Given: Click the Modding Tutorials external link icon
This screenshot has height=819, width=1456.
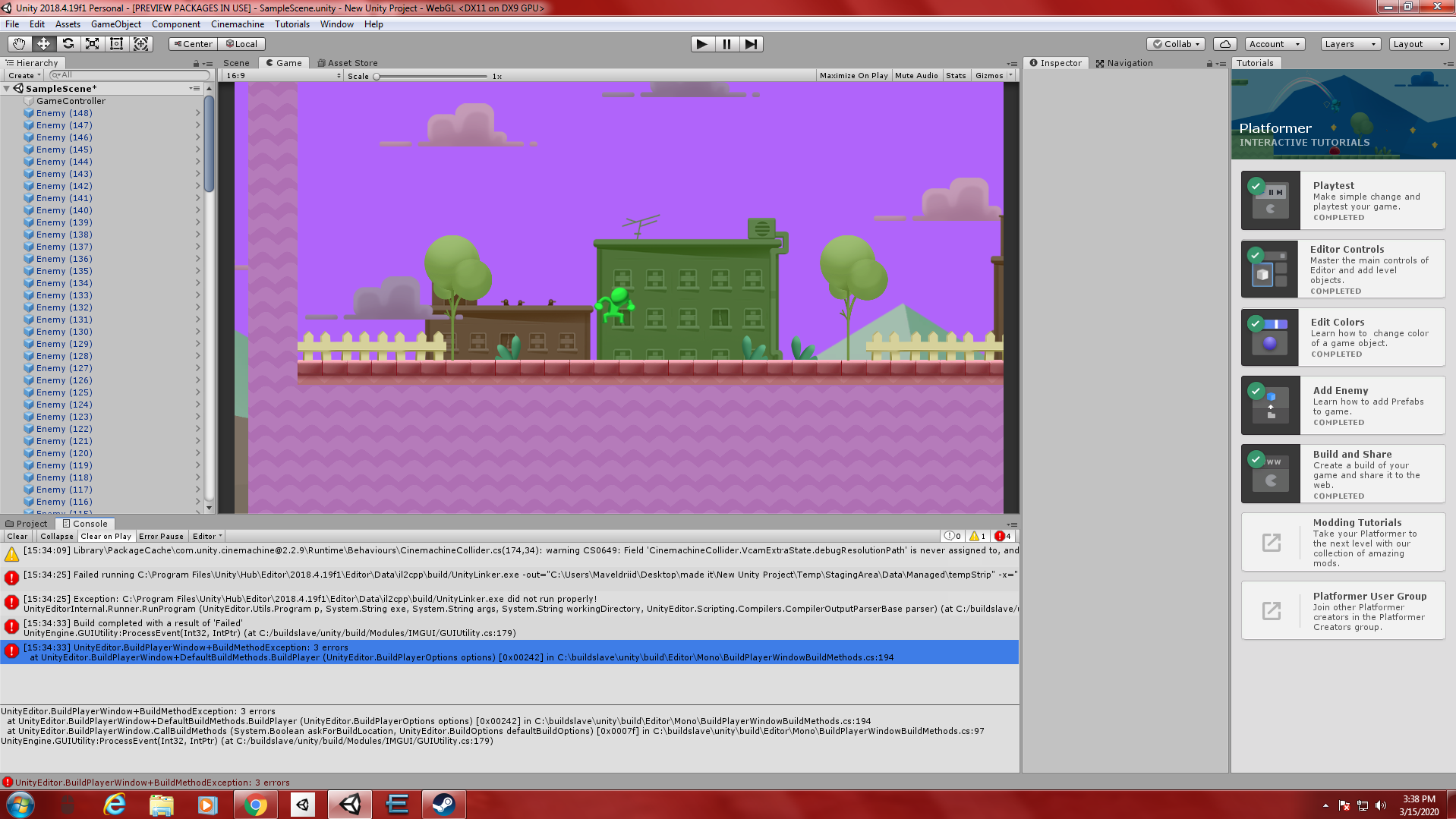Looking at the screenshot, I should tap(1271, 542).
